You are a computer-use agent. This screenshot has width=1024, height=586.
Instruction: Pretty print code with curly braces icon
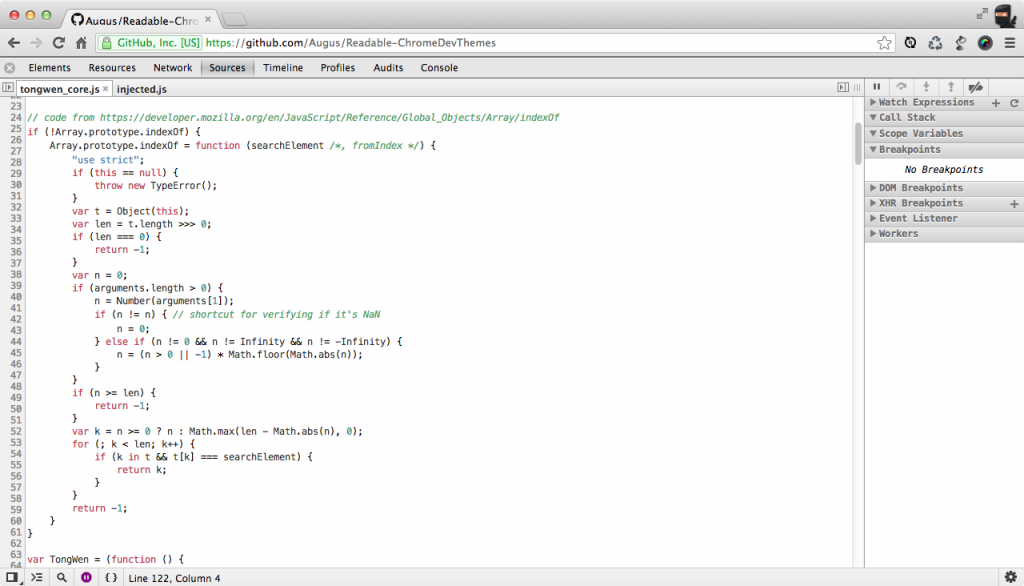click(x=111, y=577)
